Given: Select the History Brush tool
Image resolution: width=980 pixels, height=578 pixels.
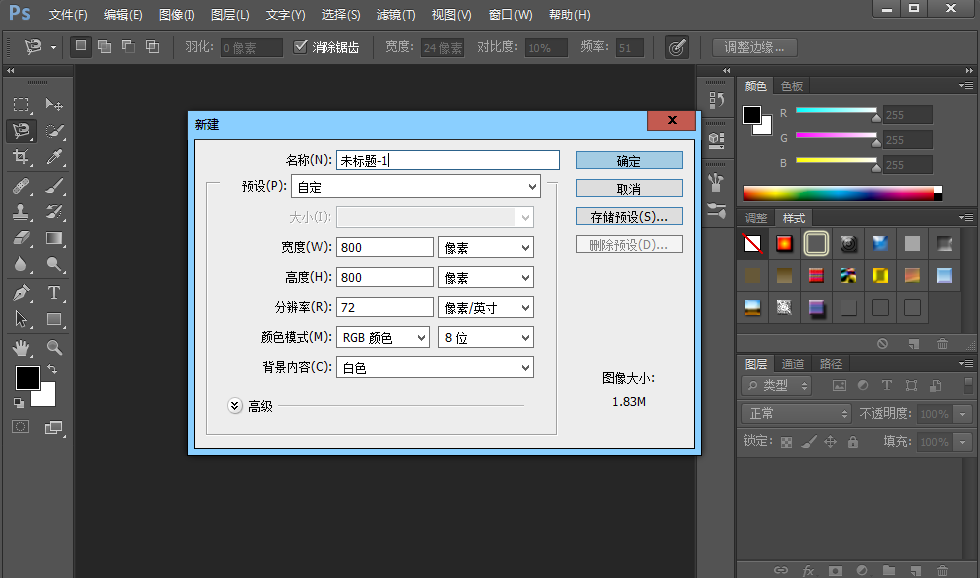Looking at the screenshot, I should 54,212.
